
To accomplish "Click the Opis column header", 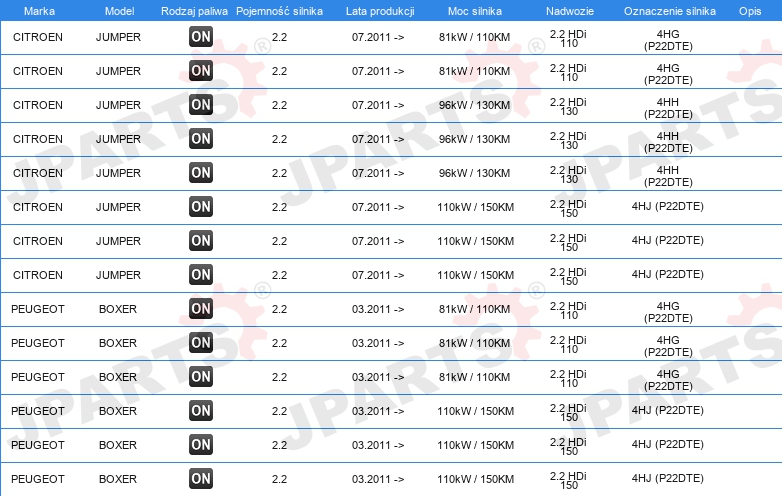I will (x=750, y=11).
